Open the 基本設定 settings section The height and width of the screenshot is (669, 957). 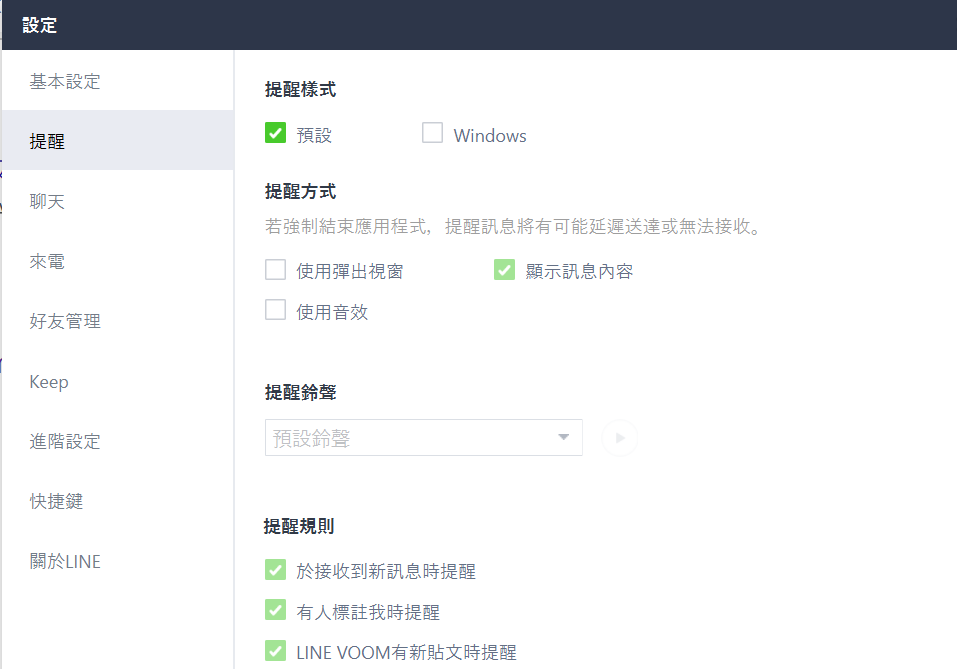point(118,81)
